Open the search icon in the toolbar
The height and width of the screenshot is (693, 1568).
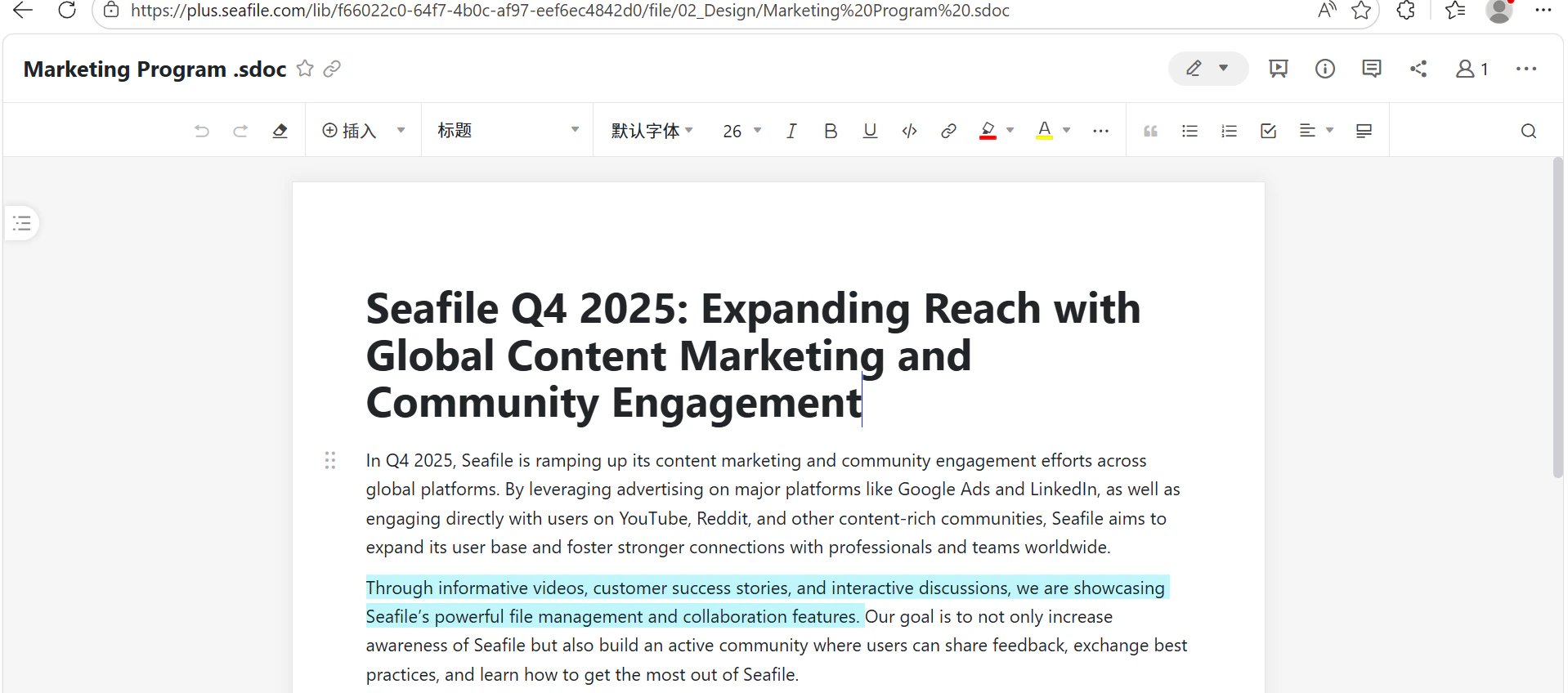[1528, 131]
